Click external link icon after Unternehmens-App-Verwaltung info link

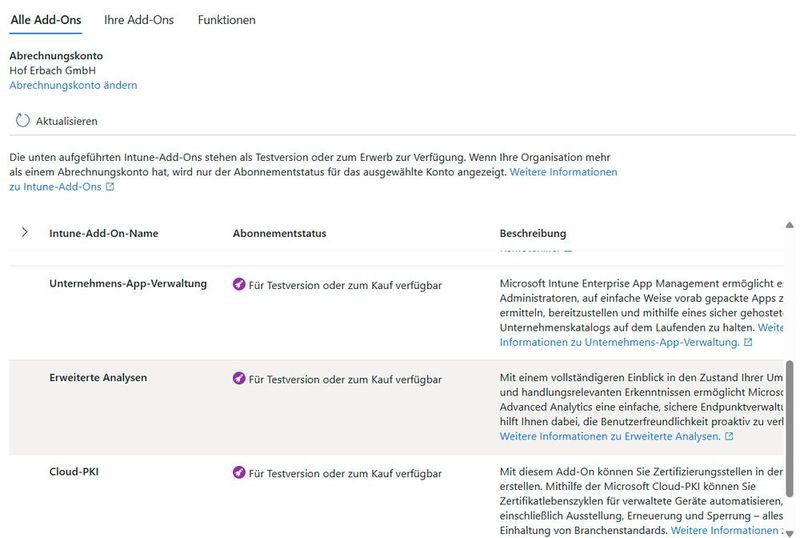[x=748, y=342]
